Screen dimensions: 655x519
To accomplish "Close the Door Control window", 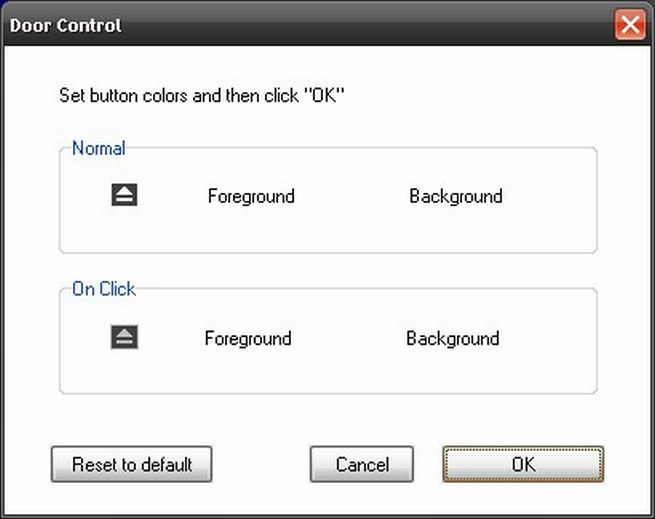I will (630, 24).
